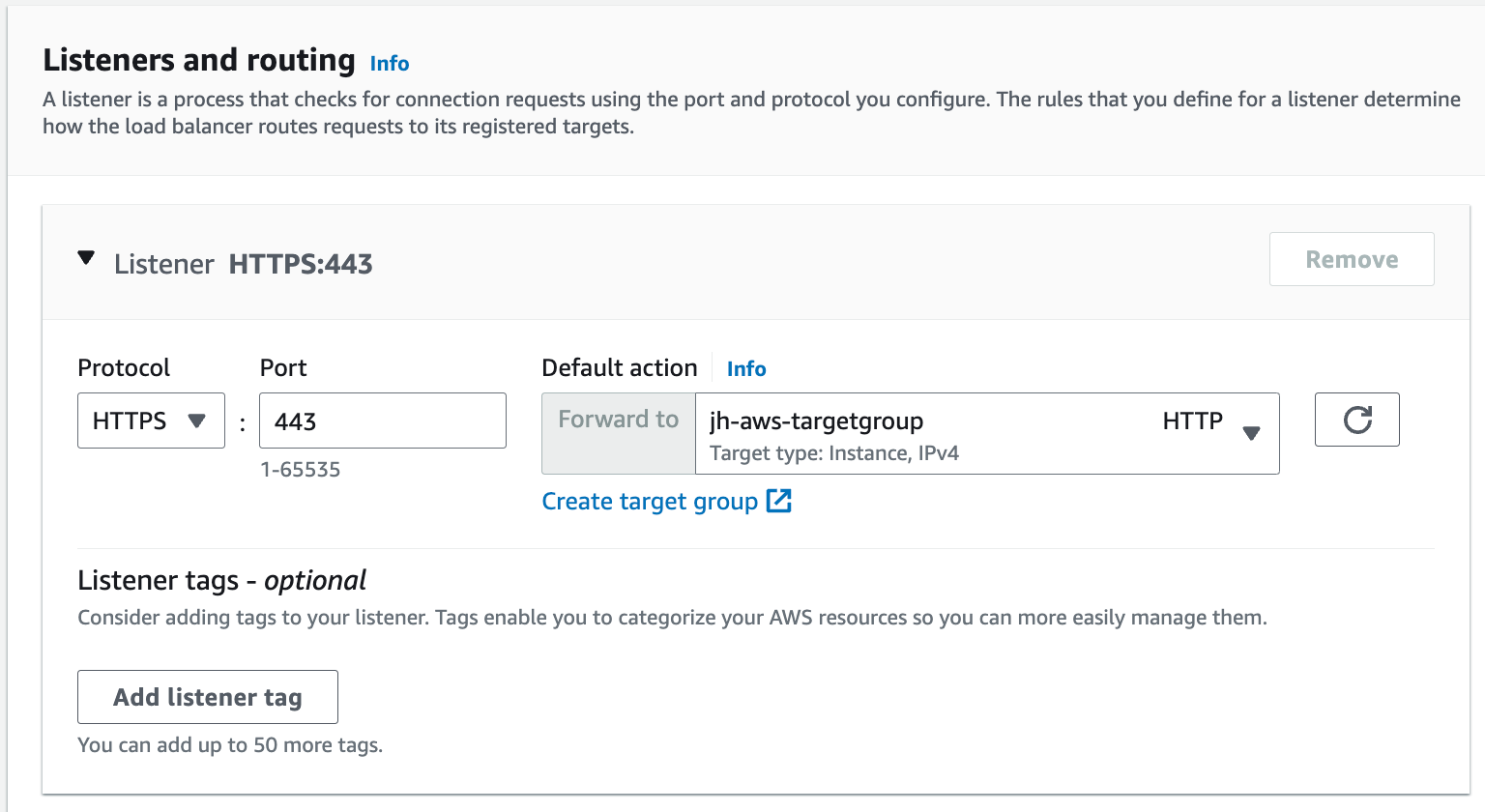Click the external link icon beside Create target group
This screenshot has height=812, width=1485.
[x=778, y=501]
